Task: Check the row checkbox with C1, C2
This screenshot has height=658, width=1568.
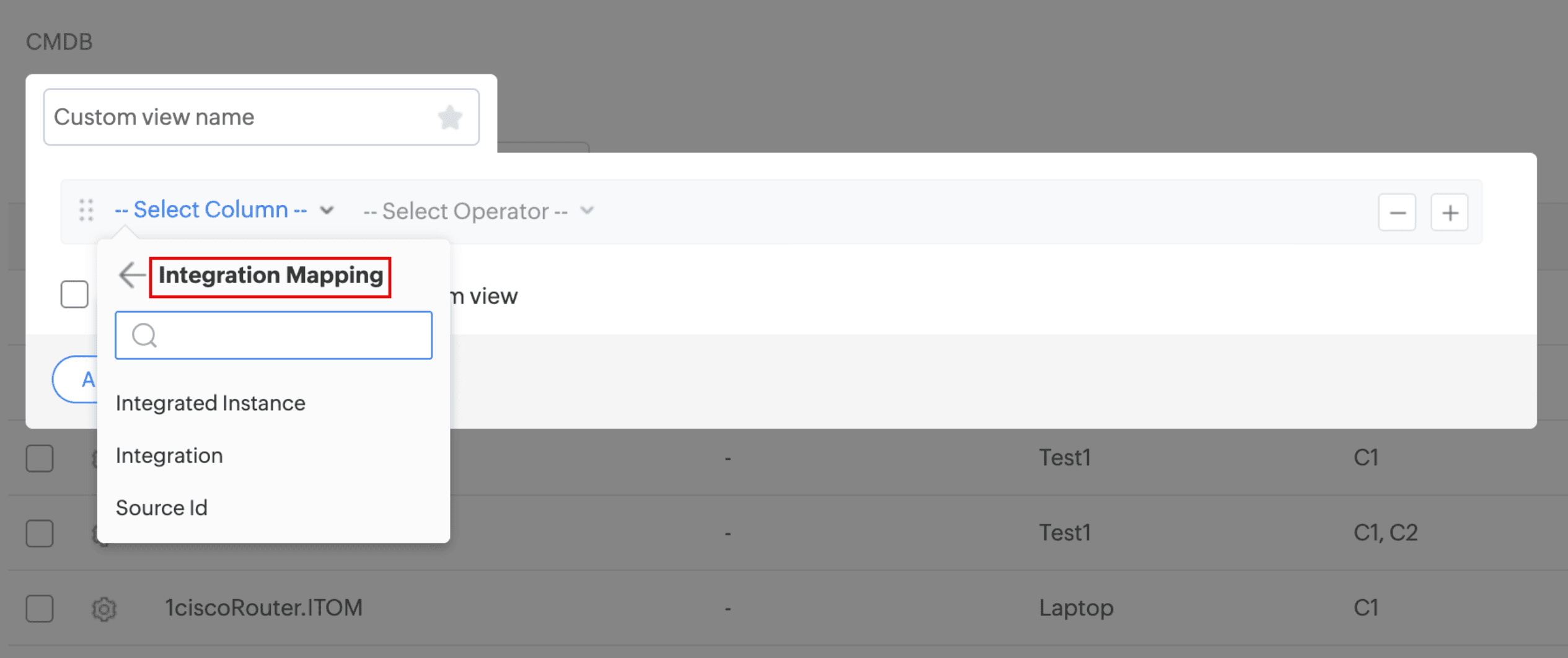Action: [40, 533]
